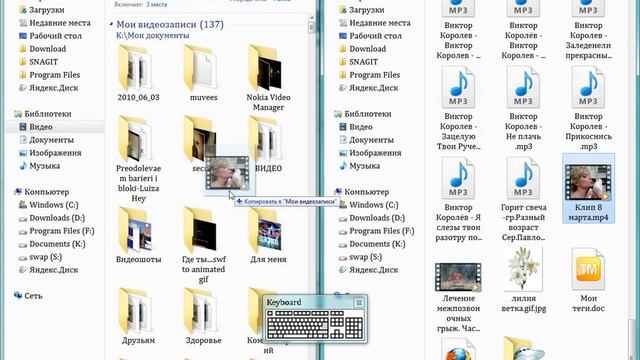This screenshot has width=640, height=360.
Task: Select 'Виктор Королев - Прикоснись.mp3' file
Action: [588, 108]
